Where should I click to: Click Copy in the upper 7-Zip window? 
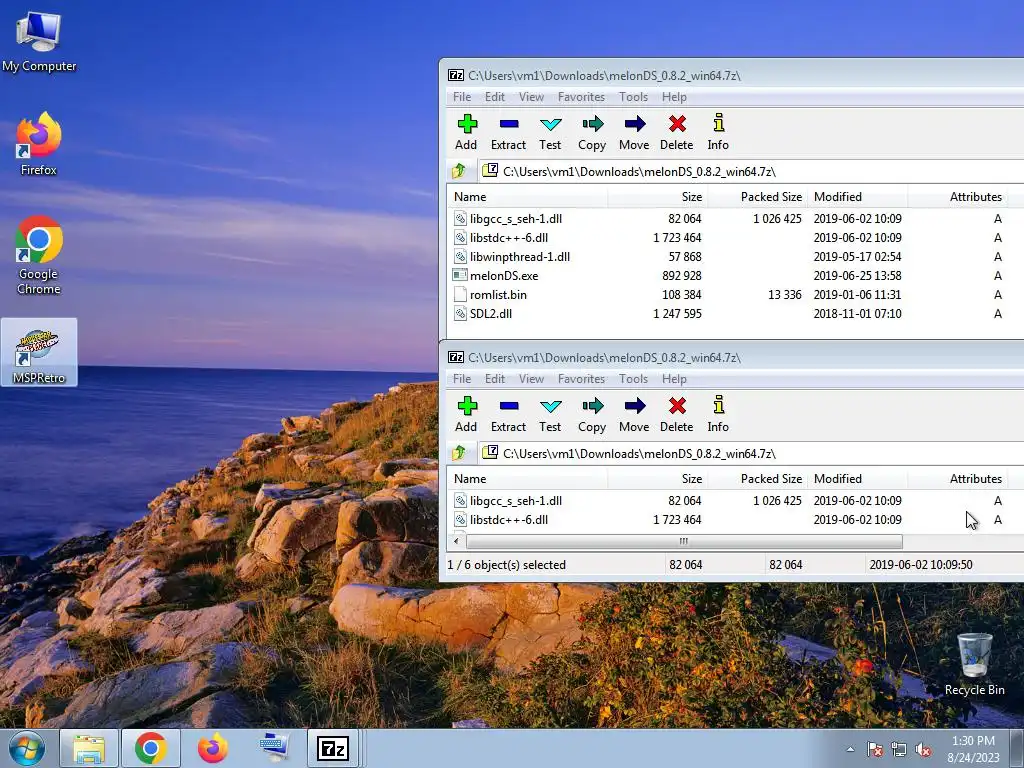coord(592,133)
